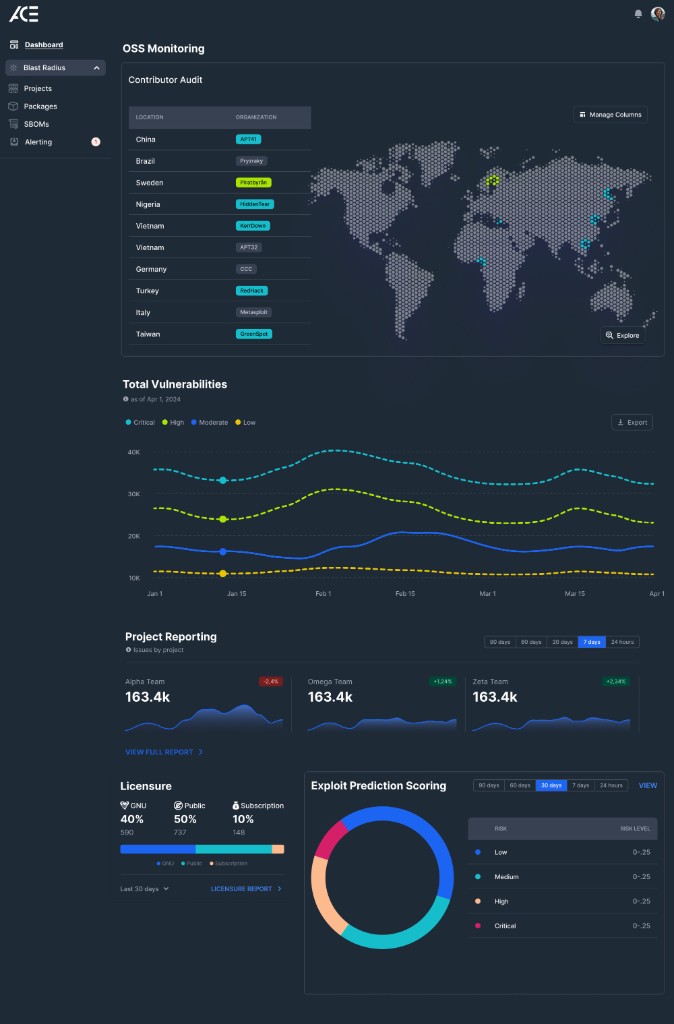Click the Manage Columns button
Viewport: 674px width, 1024px height.
(610, 114)
